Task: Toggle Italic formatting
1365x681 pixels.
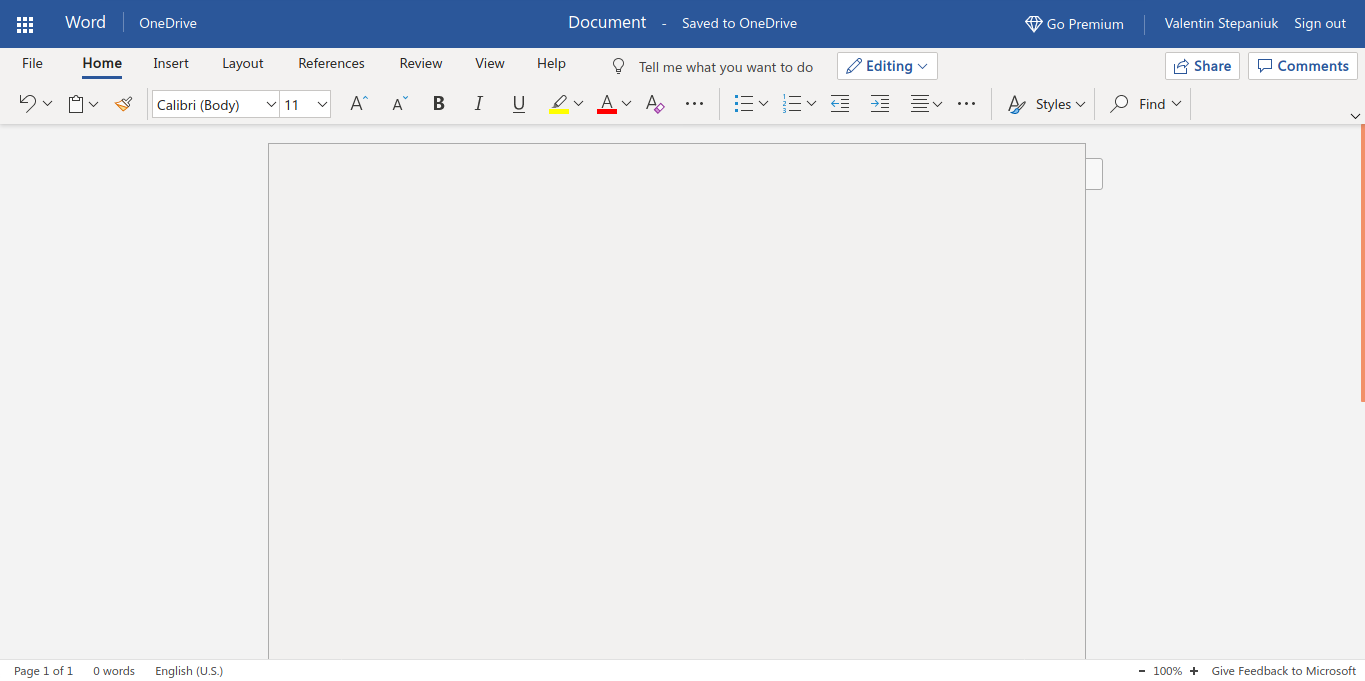Action: point(478,104)
